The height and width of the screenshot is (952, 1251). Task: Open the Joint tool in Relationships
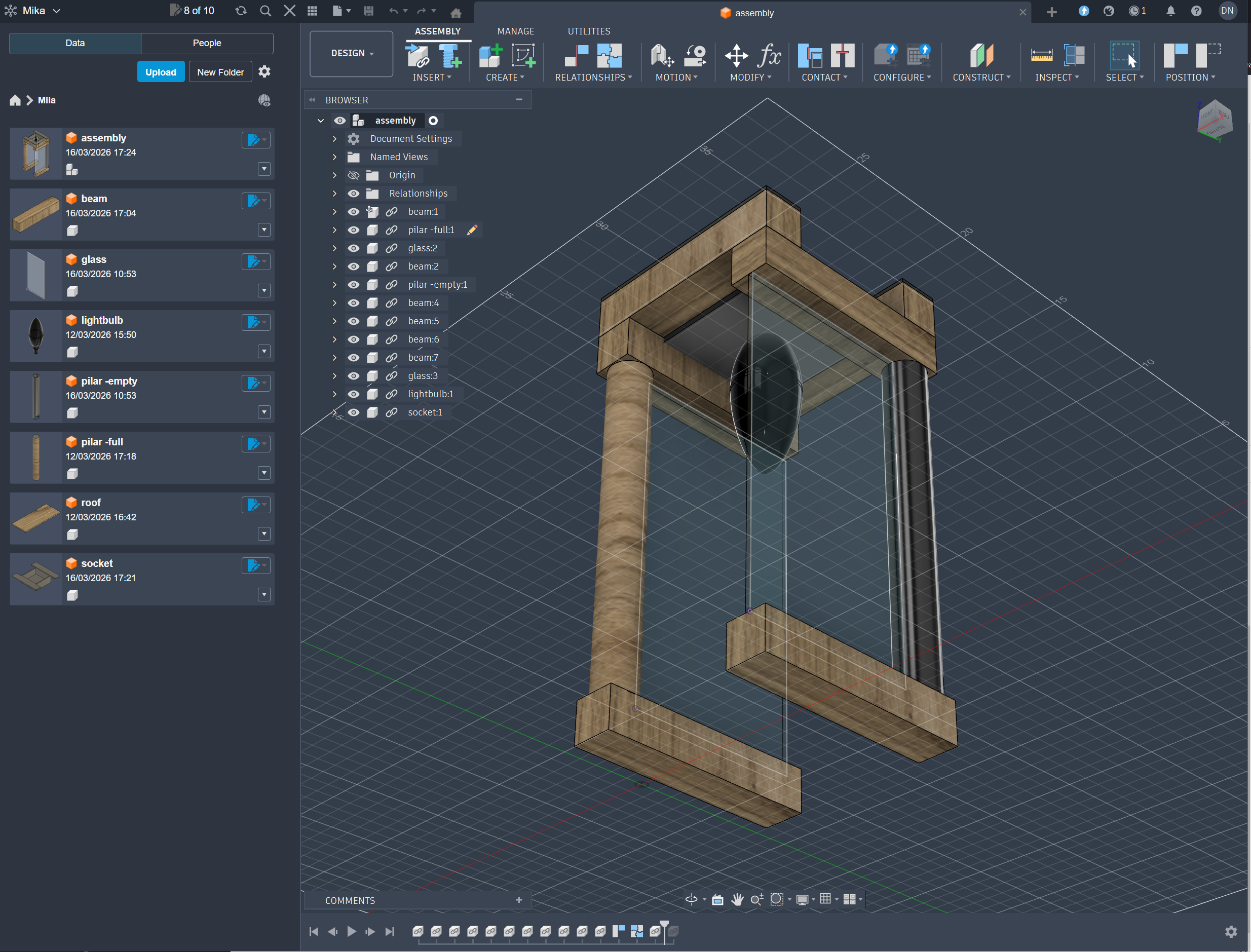point(576,56)
